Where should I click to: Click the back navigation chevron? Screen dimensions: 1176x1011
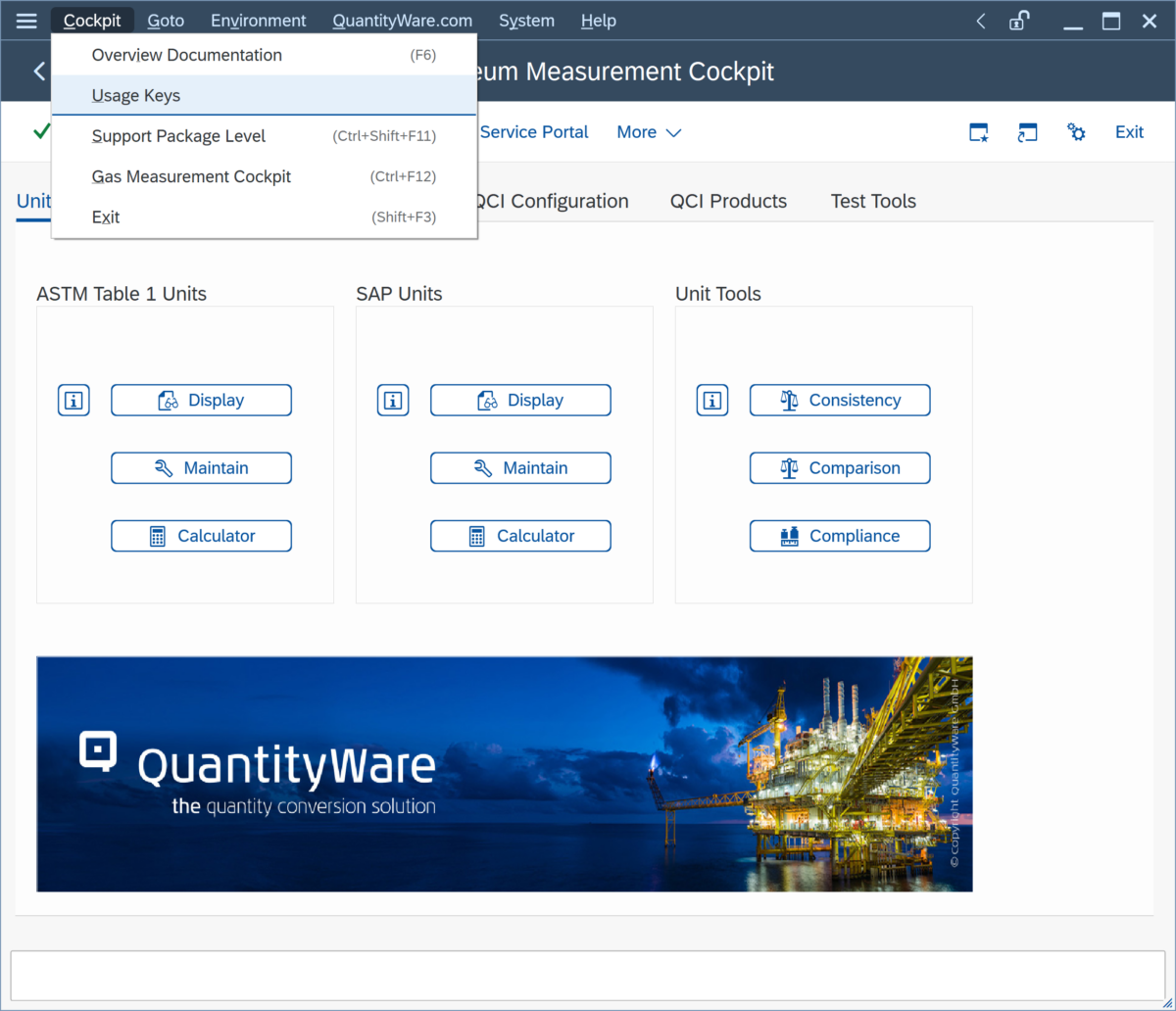39,71
